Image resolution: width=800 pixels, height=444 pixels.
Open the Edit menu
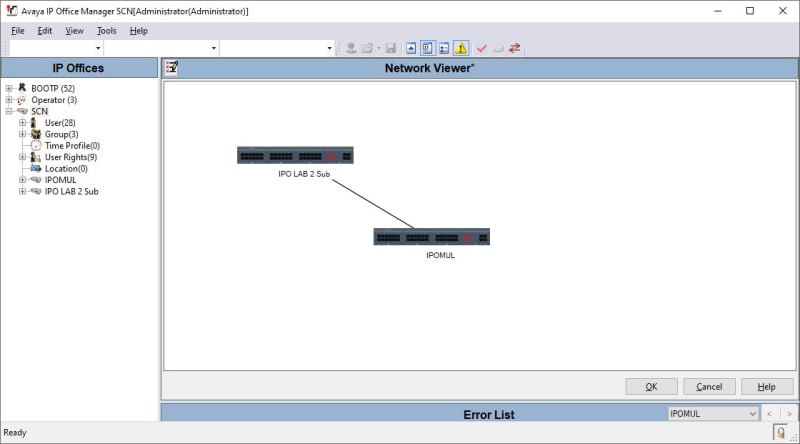[x=45, y=31]
